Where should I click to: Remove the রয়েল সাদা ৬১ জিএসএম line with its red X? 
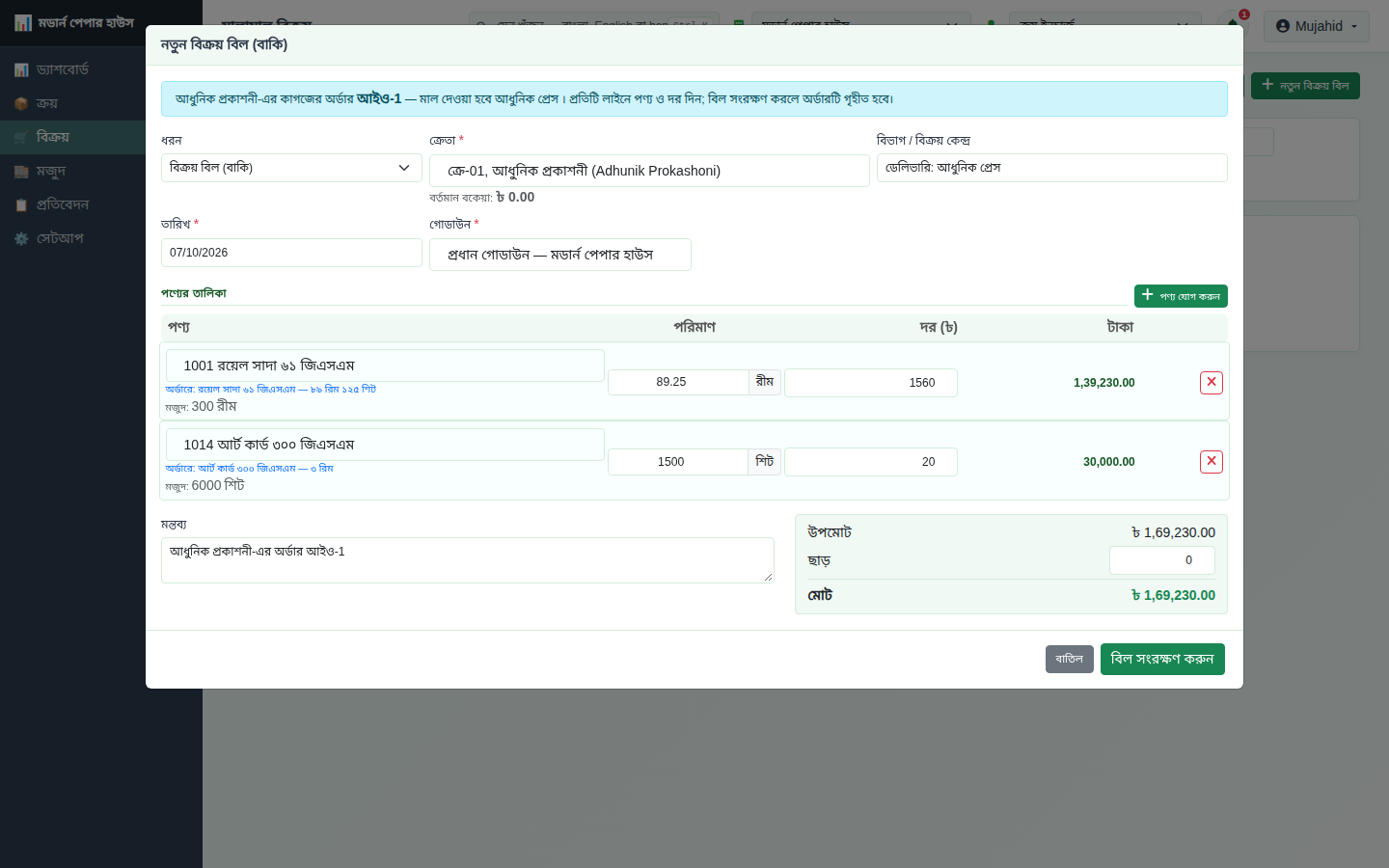point(1212,383)
